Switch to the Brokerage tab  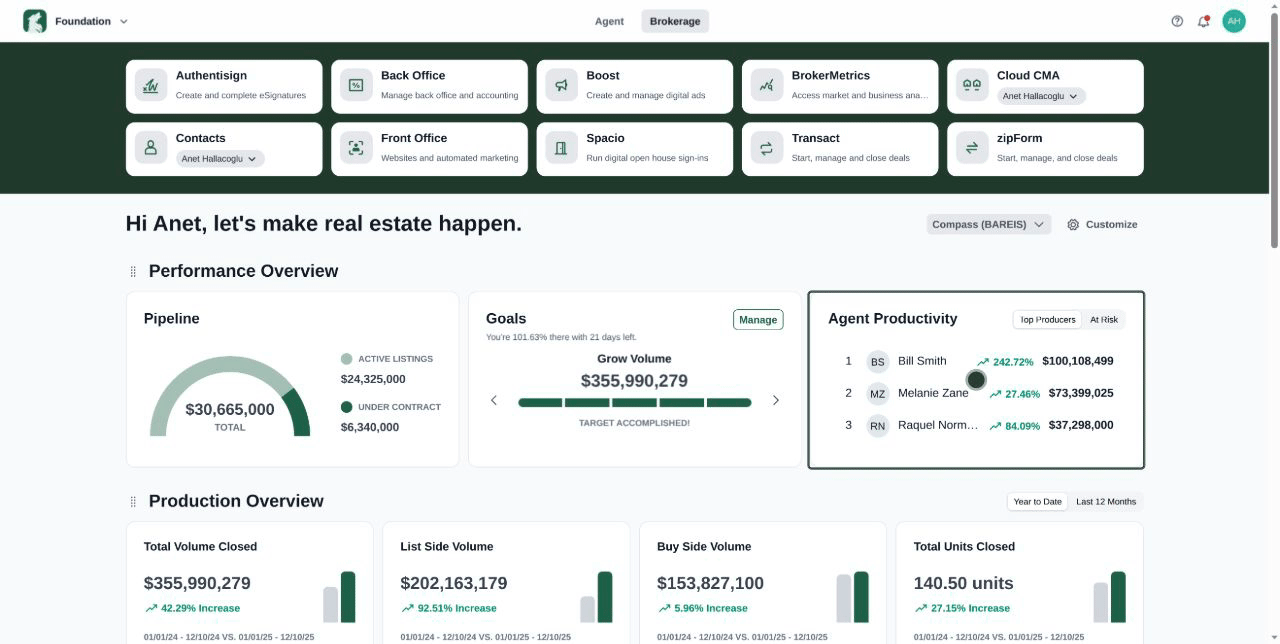click(x=675, y=21)
